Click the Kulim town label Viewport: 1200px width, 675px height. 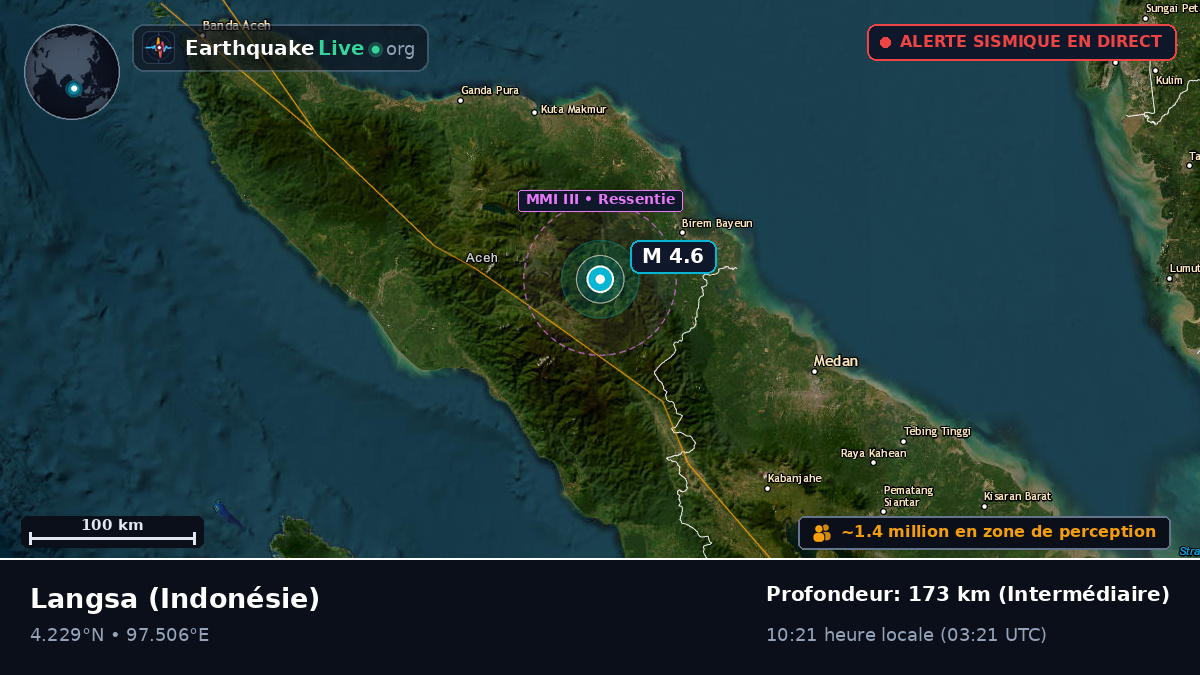point(1169,81)
